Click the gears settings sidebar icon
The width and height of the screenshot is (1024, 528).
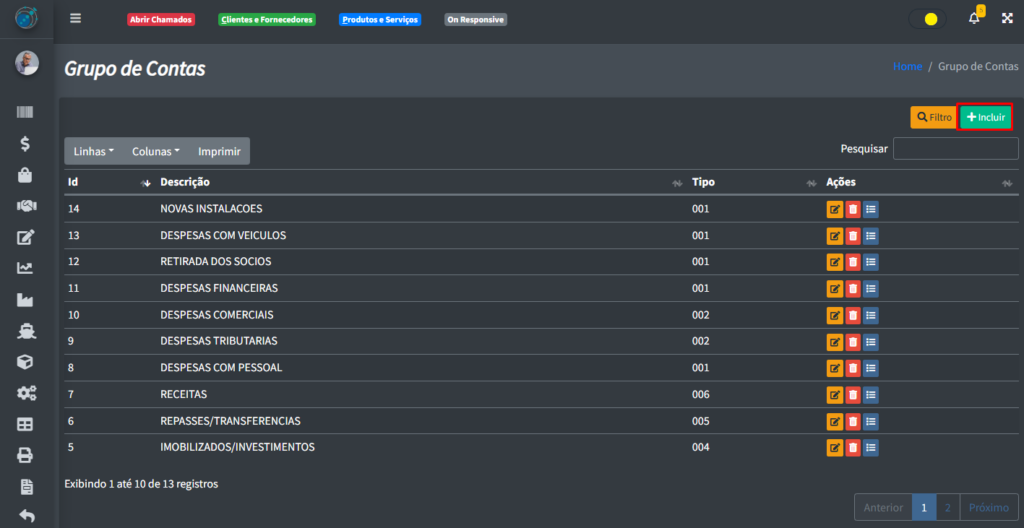click(x=26, y=393)
